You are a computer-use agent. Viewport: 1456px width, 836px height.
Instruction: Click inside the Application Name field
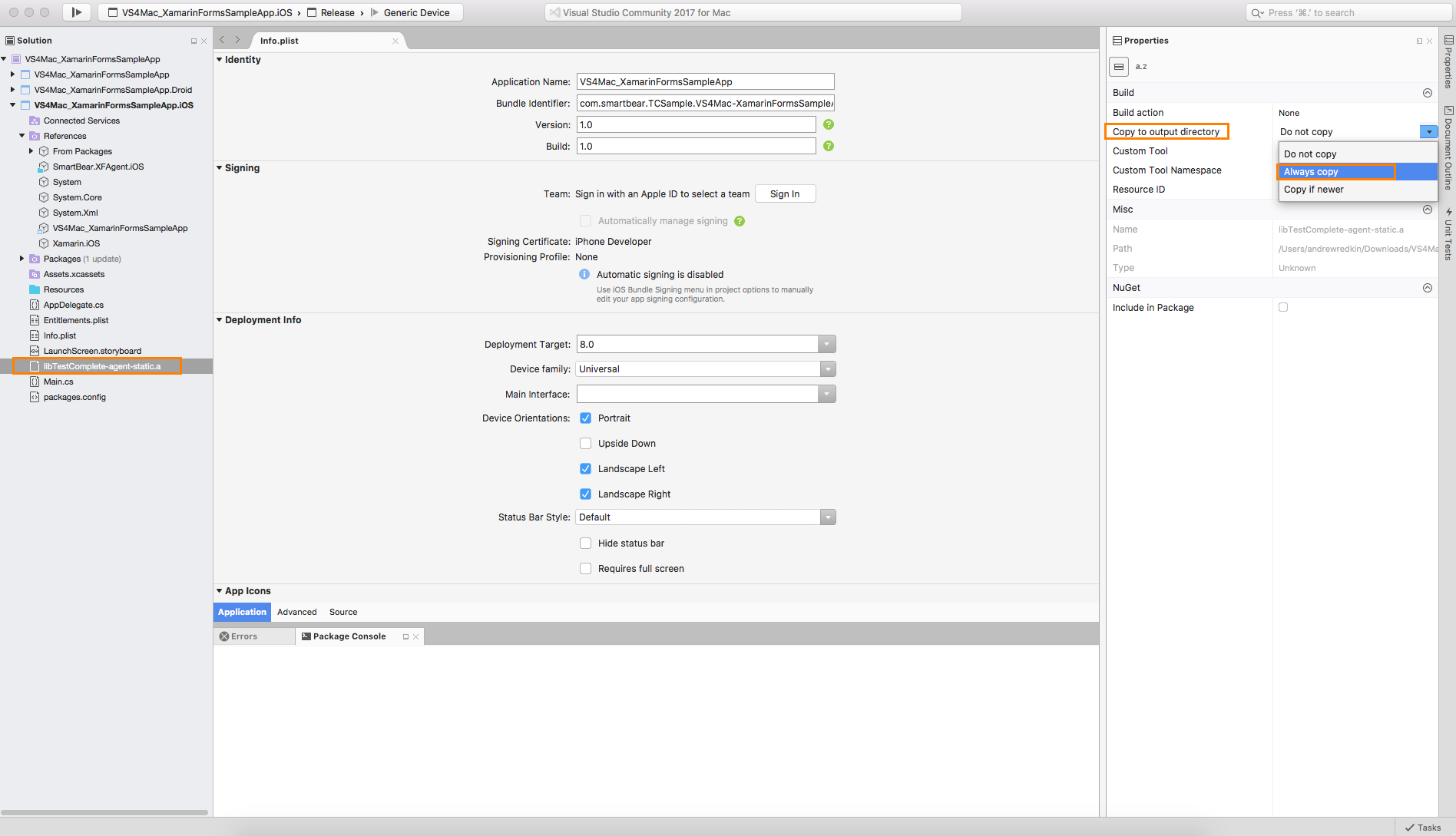point(704,81)
